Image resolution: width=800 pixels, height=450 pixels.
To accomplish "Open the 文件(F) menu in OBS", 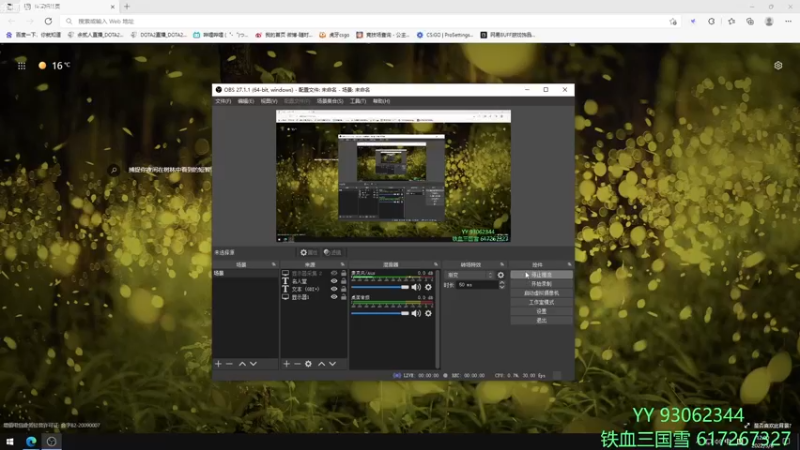I will 223,101.
